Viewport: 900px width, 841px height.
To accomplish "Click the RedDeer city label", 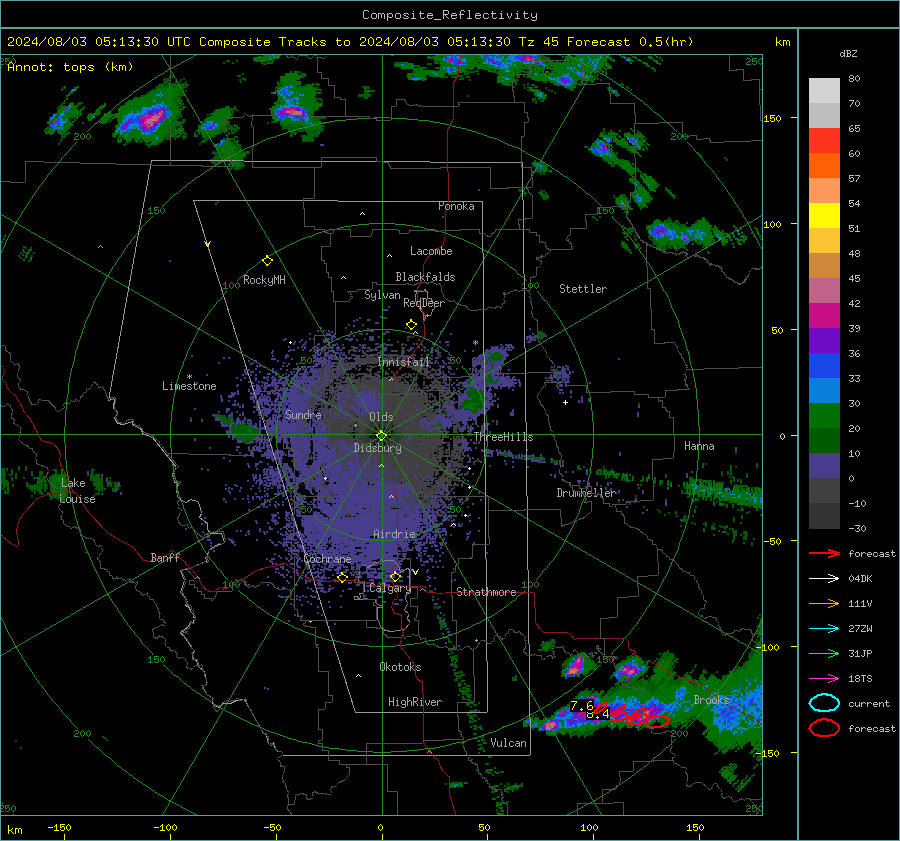I will click(x=424, y=303).
